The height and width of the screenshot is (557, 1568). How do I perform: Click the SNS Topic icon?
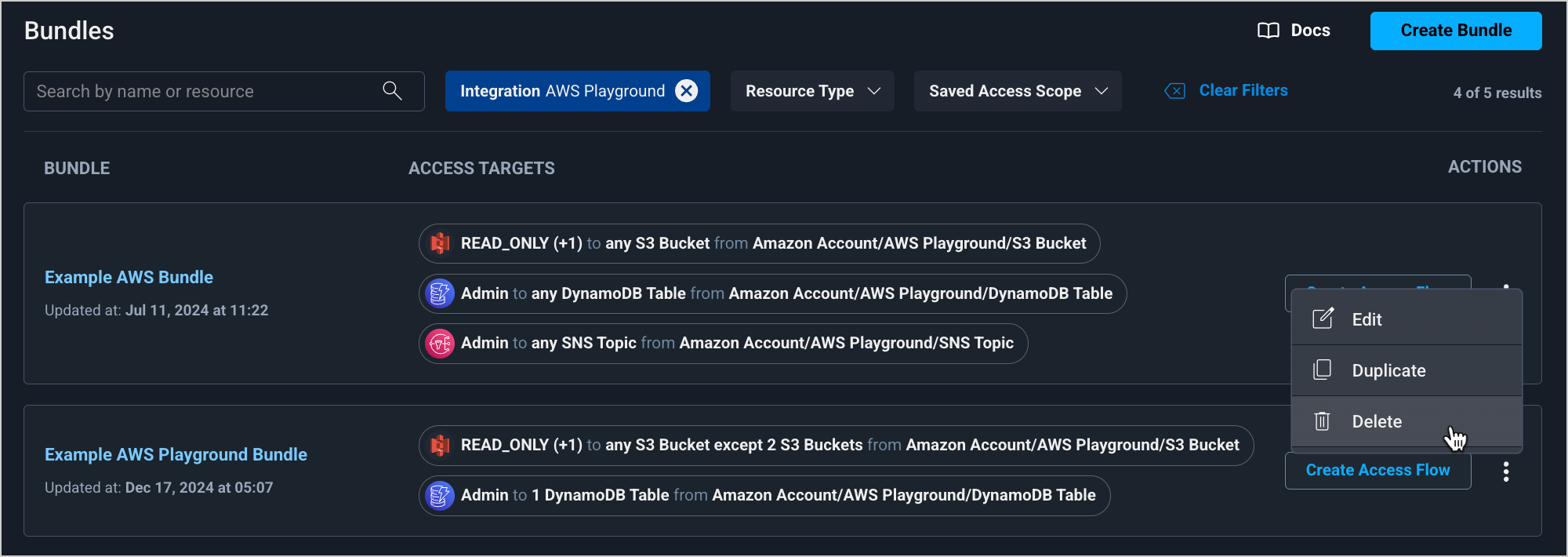(440, 344)
